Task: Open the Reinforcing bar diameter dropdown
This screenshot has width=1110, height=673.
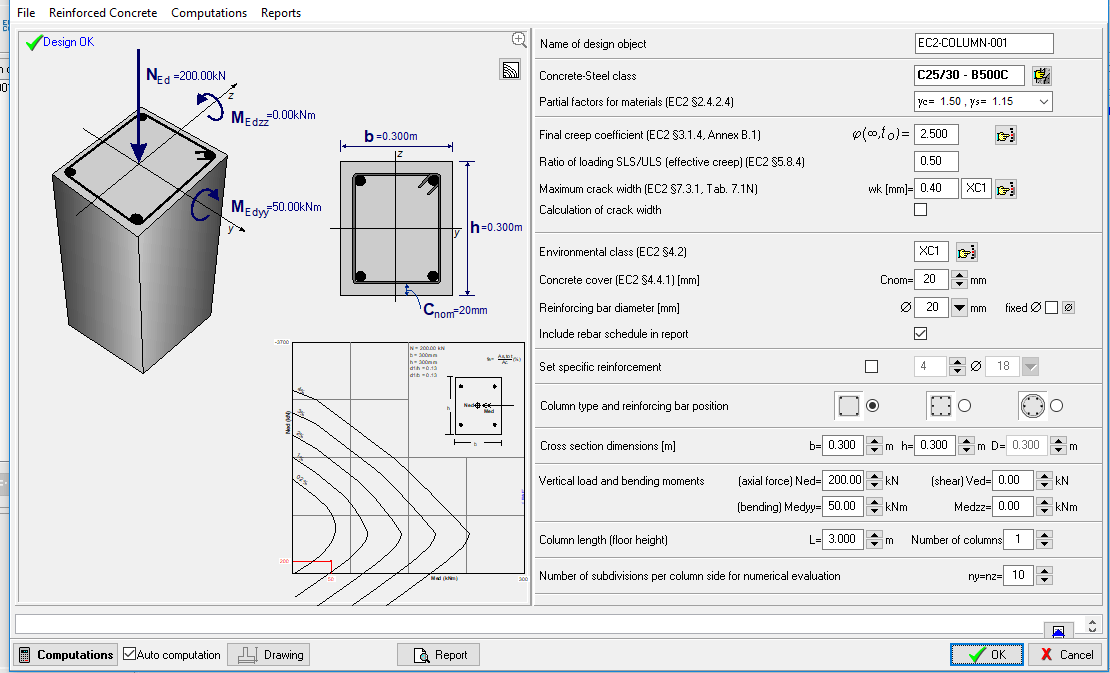Action: [x=959, y=307]
